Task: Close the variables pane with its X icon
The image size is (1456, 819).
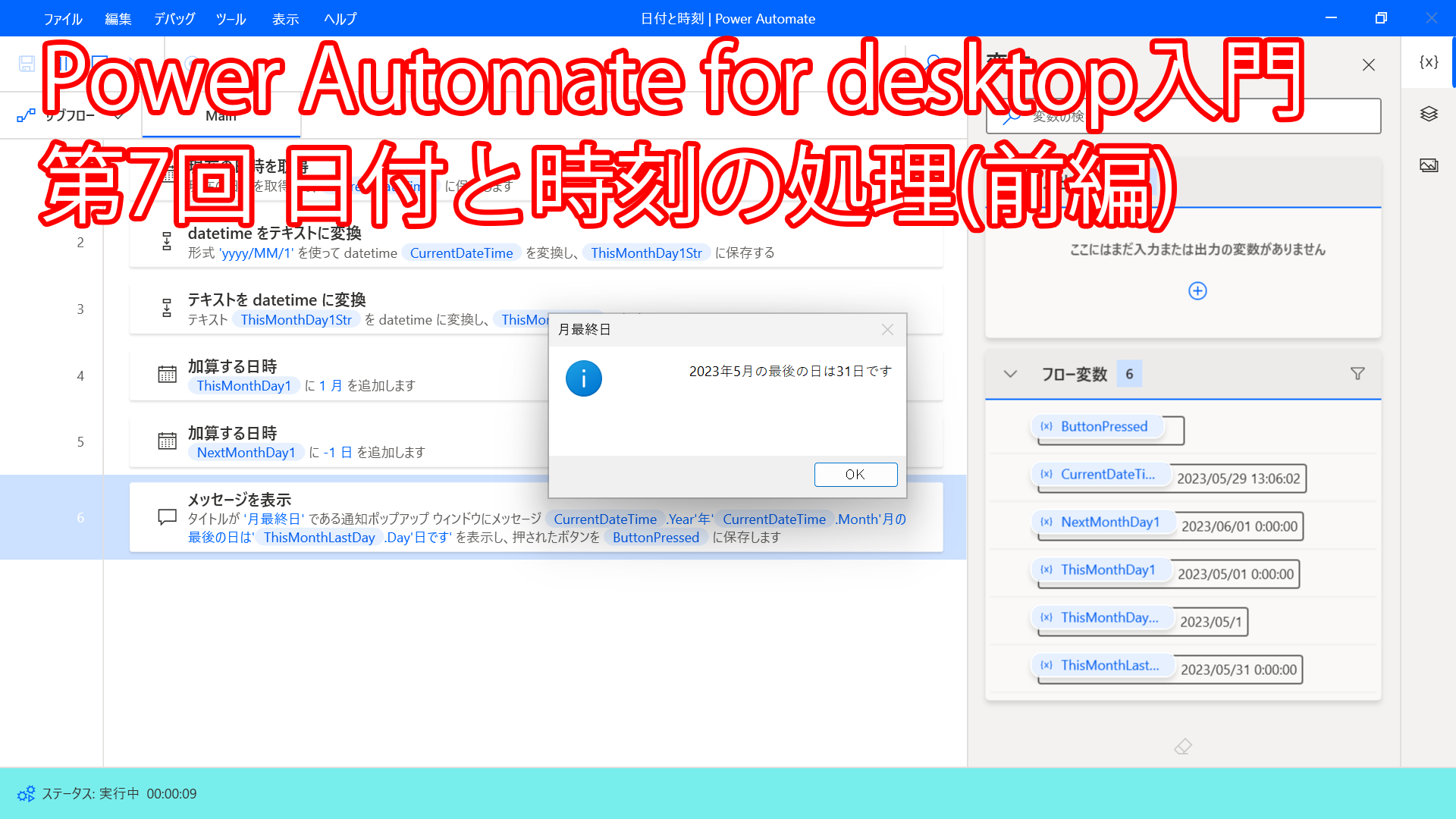Action: coord(1369,65)
